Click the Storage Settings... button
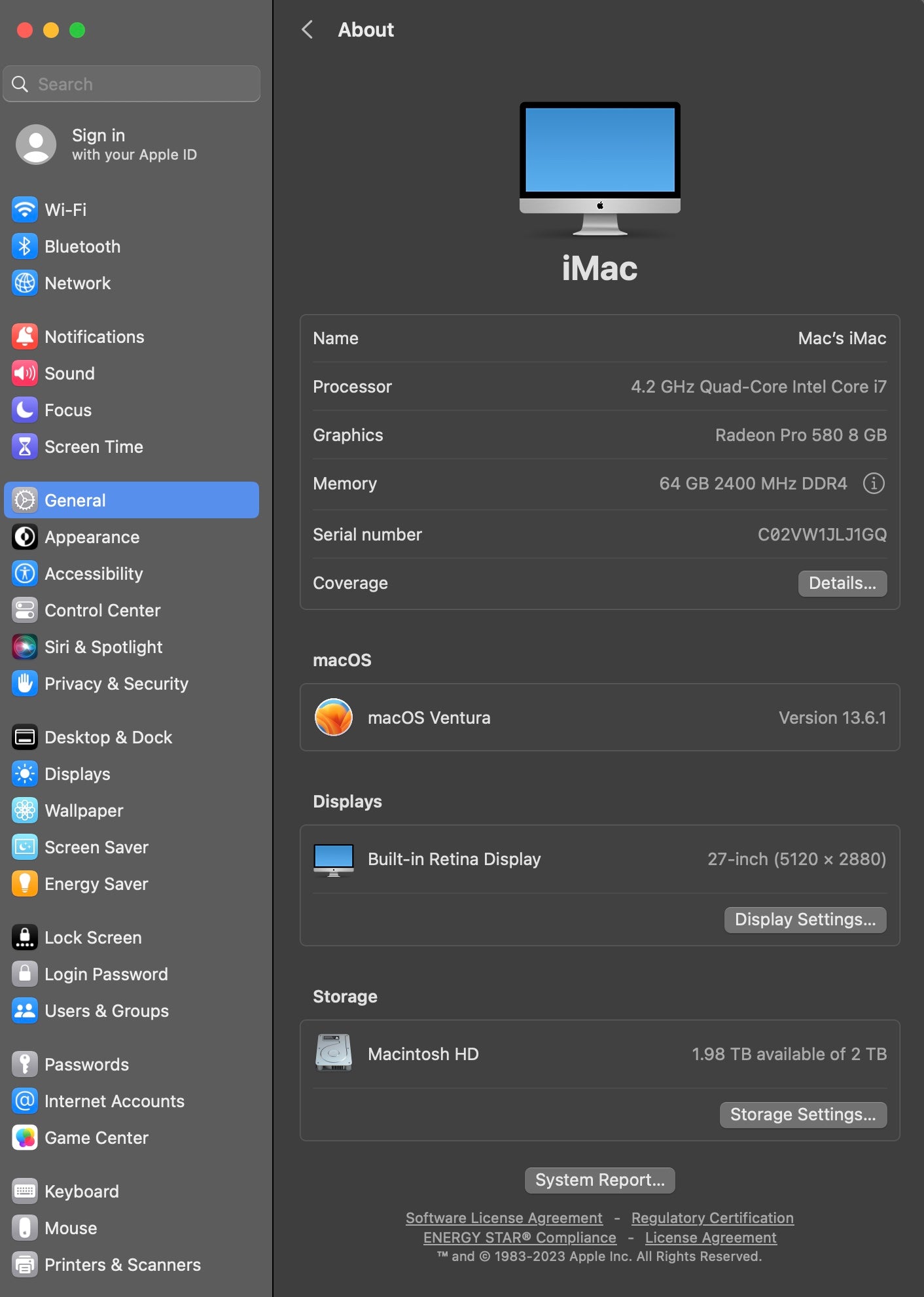 [x=803, y=1114]
